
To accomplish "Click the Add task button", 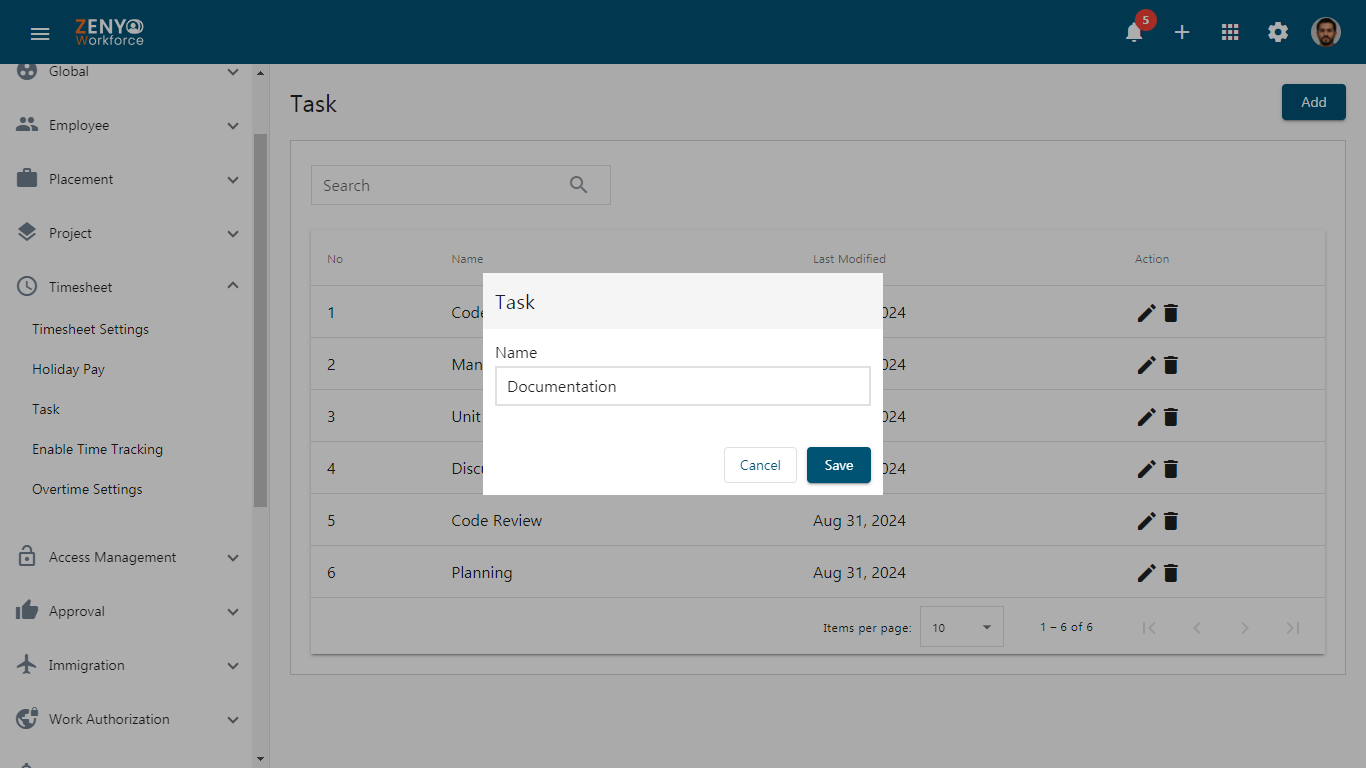I will pyautogui.click(x=1314, y=102).
